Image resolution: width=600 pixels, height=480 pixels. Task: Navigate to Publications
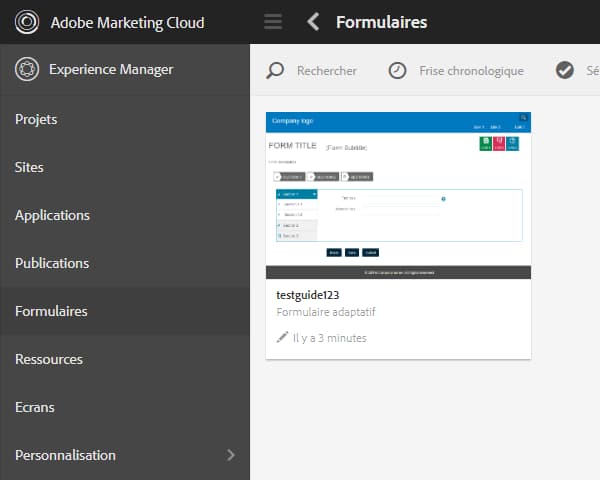tap(52, 263)
